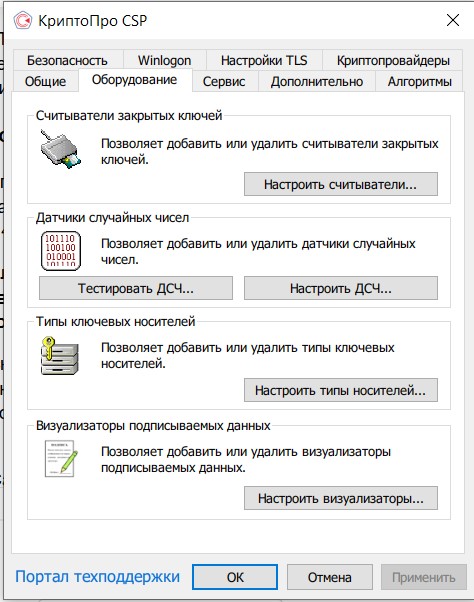Select the Настройки TLS tab
Screen dimensions: 474x602
coord(264,61)
